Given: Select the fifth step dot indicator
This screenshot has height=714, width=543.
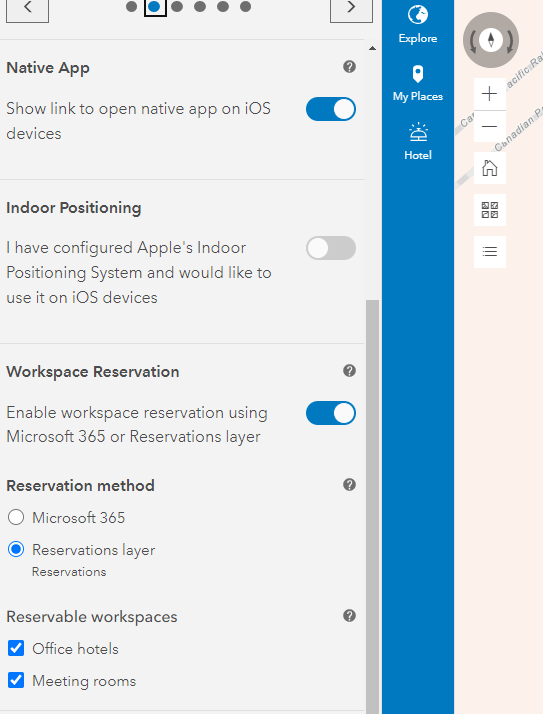Looking at the screenshot, I should click(x=223, y=6).
